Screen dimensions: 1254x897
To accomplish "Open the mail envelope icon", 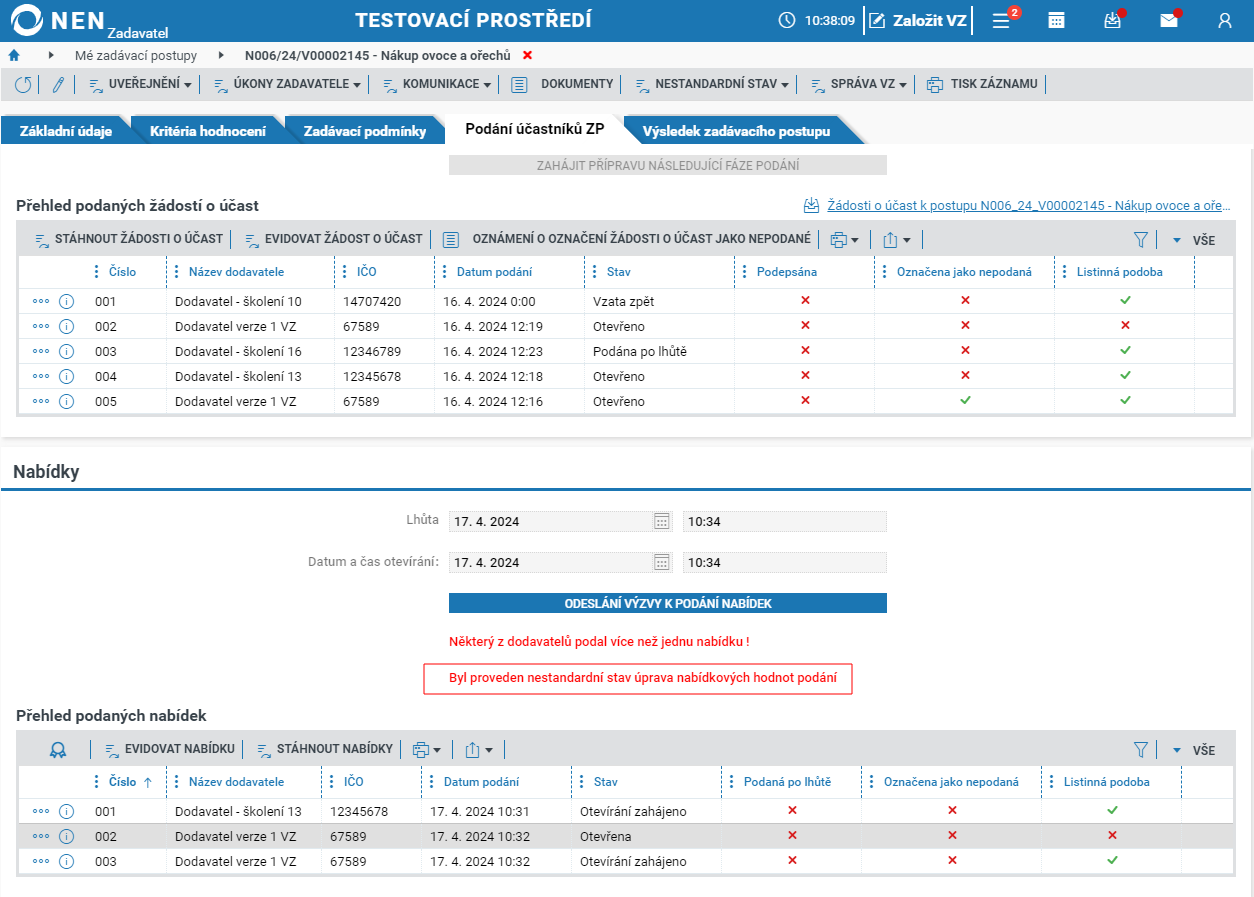I will tap(1169, 20).
